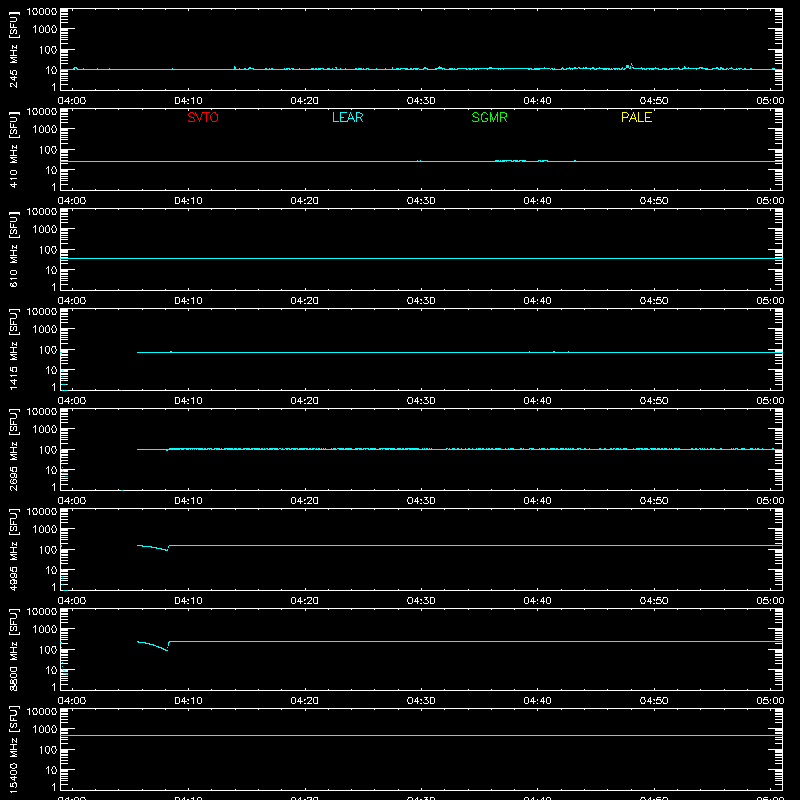This screenshot has width=800, height=800.
Task: Click the "610 MHz [SFU]" axis label
Action: 13,250
